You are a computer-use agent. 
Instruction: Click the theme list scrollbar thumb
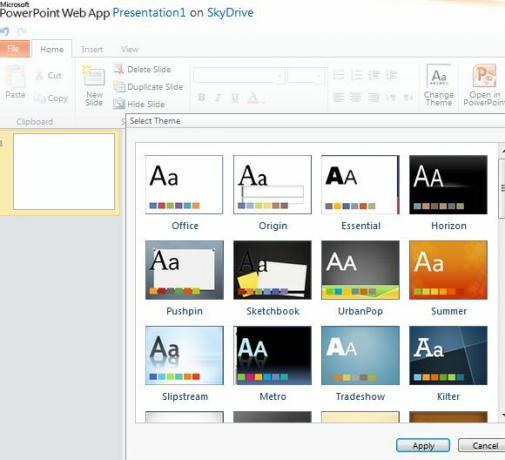[502, 189]
